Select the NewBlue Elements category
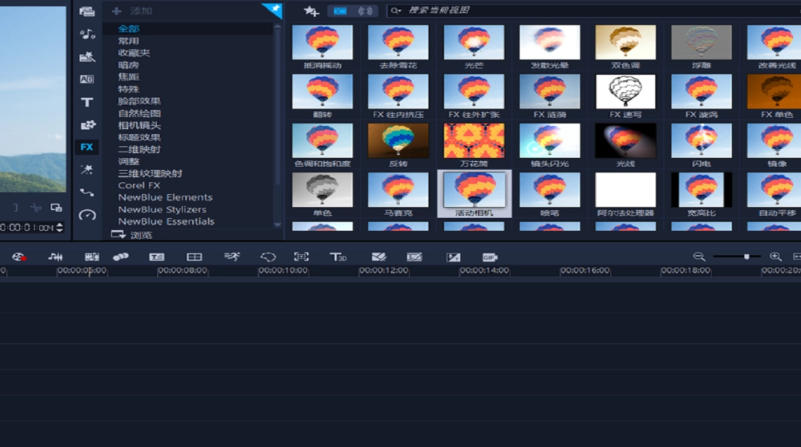 [x=165, y=197]
